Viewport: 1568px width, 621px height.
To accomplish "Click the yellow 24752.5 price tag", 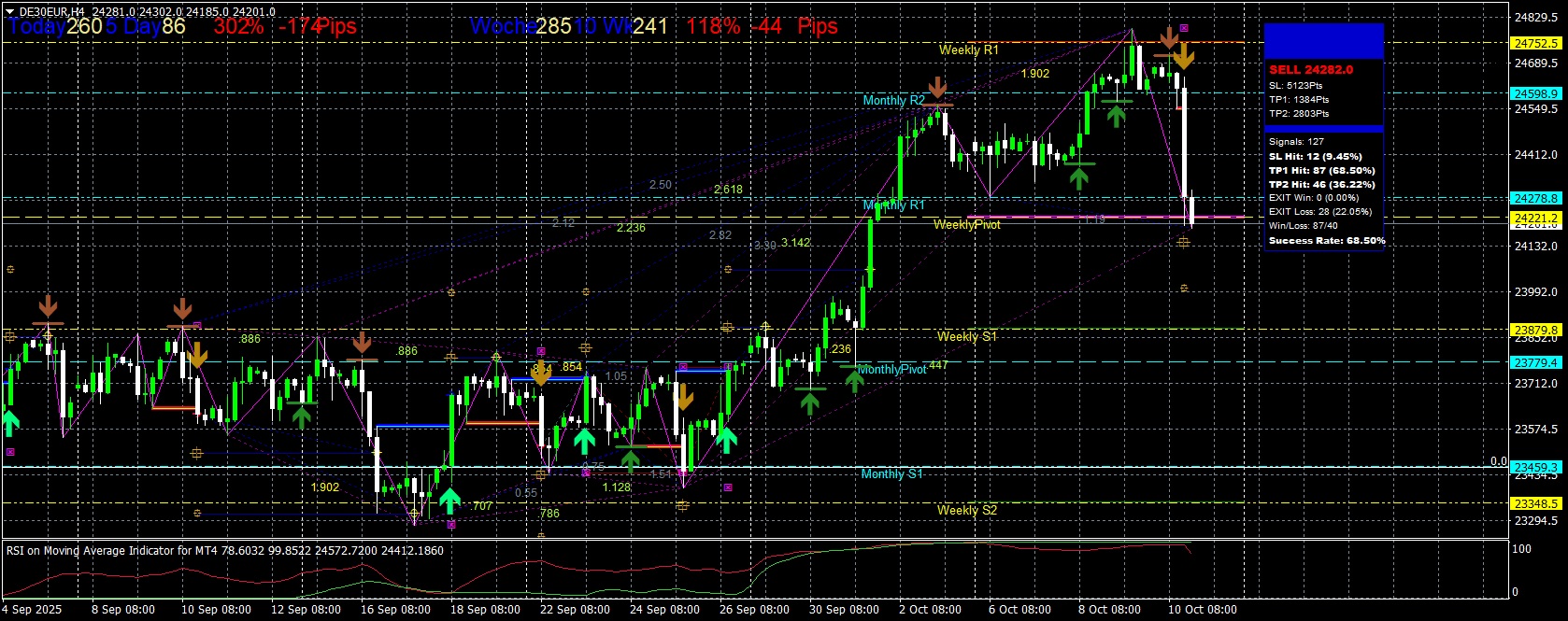I will pyautogui.click(x=1535, y=43).
